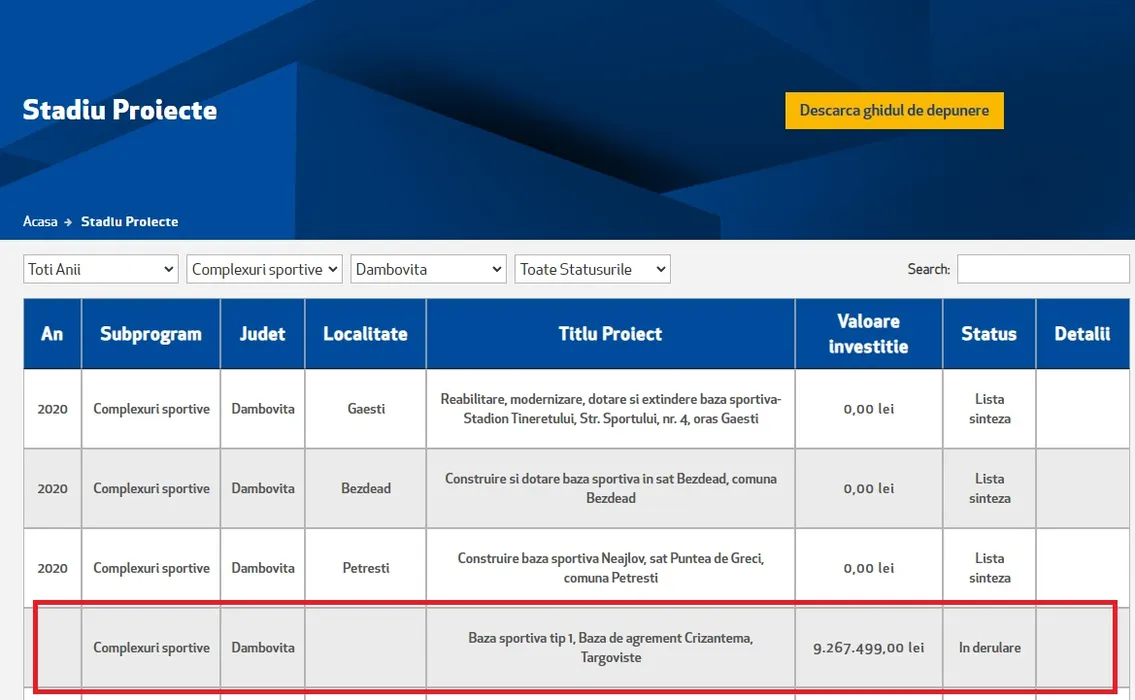Click the Detalii column header

pyautogui.click(x=1082, y=334)
